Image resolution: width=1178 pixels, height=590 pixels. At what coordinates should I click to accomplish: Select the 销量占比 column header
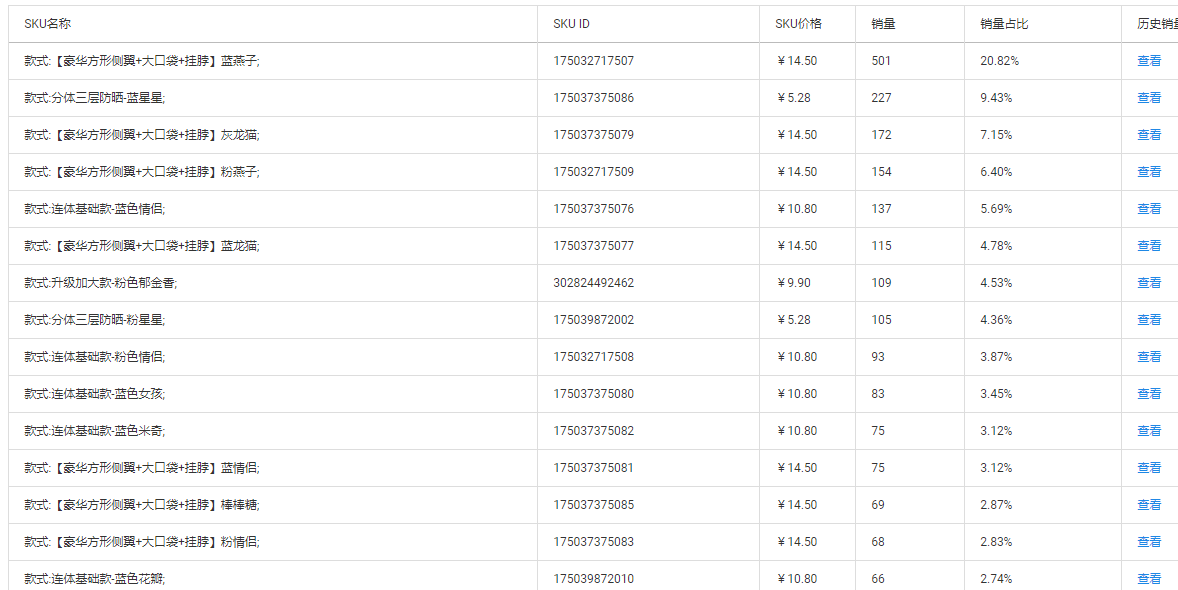[x=1004, y=24]
